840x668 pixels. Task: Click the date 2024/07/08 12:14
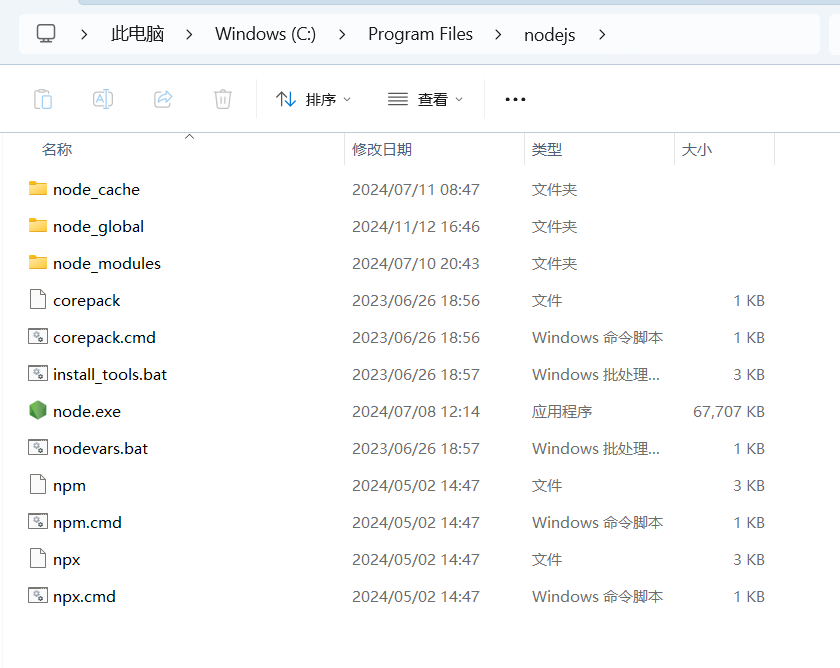(416, 411)
